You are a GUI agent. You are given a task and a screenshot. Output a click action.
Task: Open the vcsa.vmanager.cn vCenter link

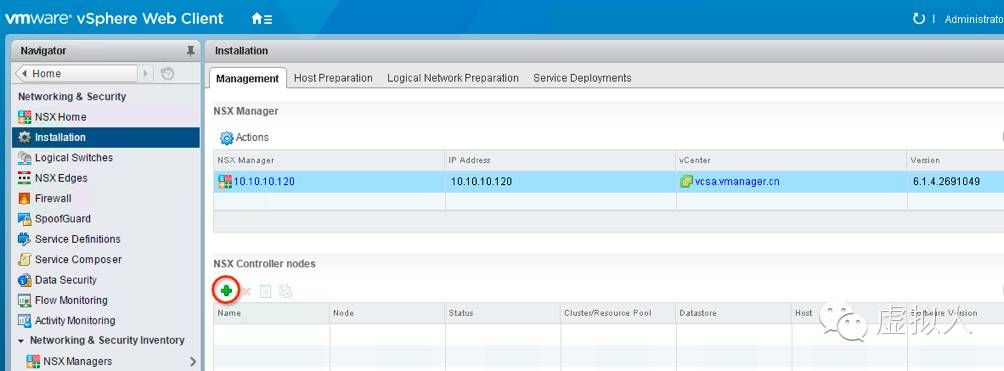pos(737,181)
